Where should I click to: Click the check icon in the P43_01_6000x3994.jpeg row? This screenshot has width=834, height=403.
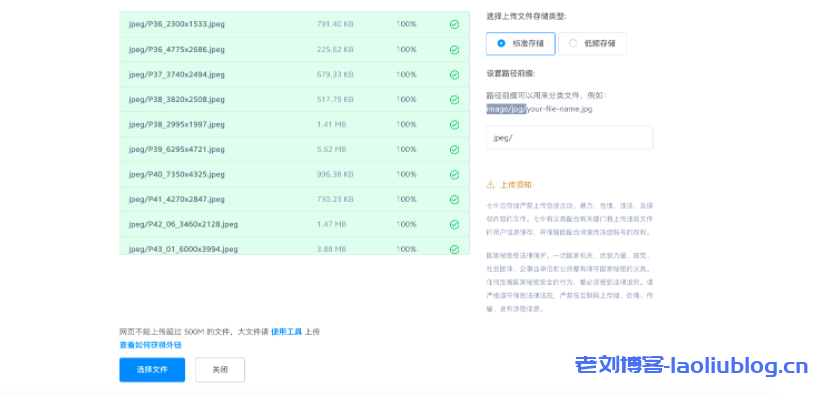pyautogui.click(x=454, y=249)
